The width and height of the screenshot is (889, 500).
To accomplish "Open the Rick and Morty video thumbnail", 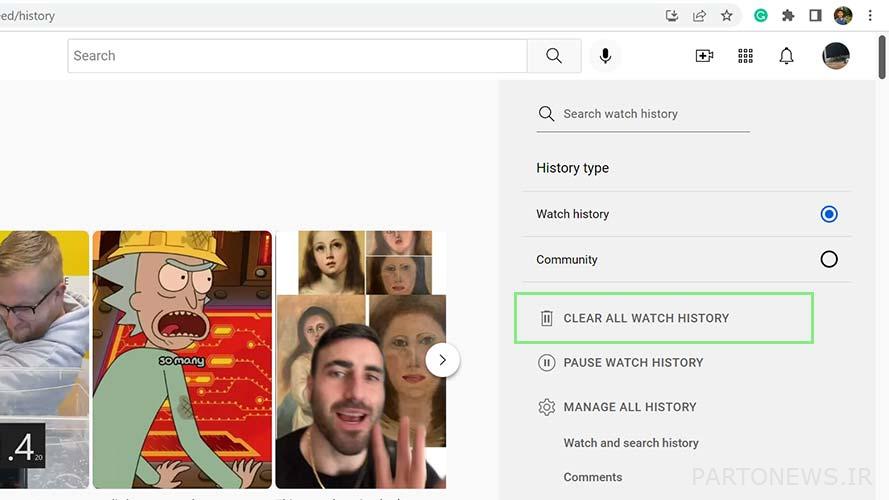I will point(182,359).
